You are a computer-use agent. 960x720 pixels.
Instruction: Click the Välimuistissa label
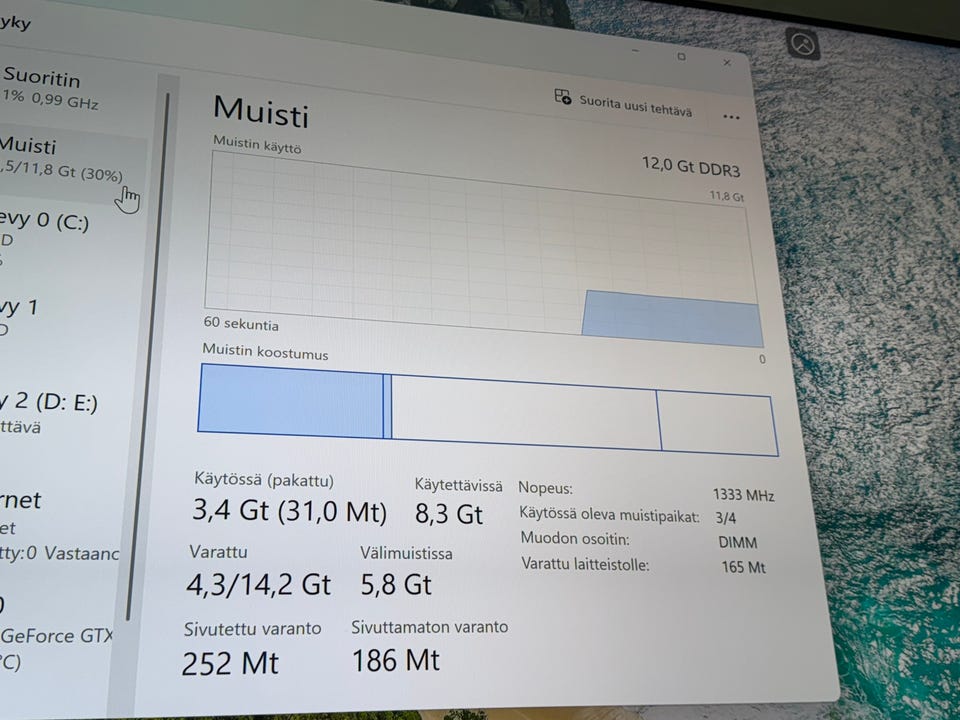coord(406,553)
